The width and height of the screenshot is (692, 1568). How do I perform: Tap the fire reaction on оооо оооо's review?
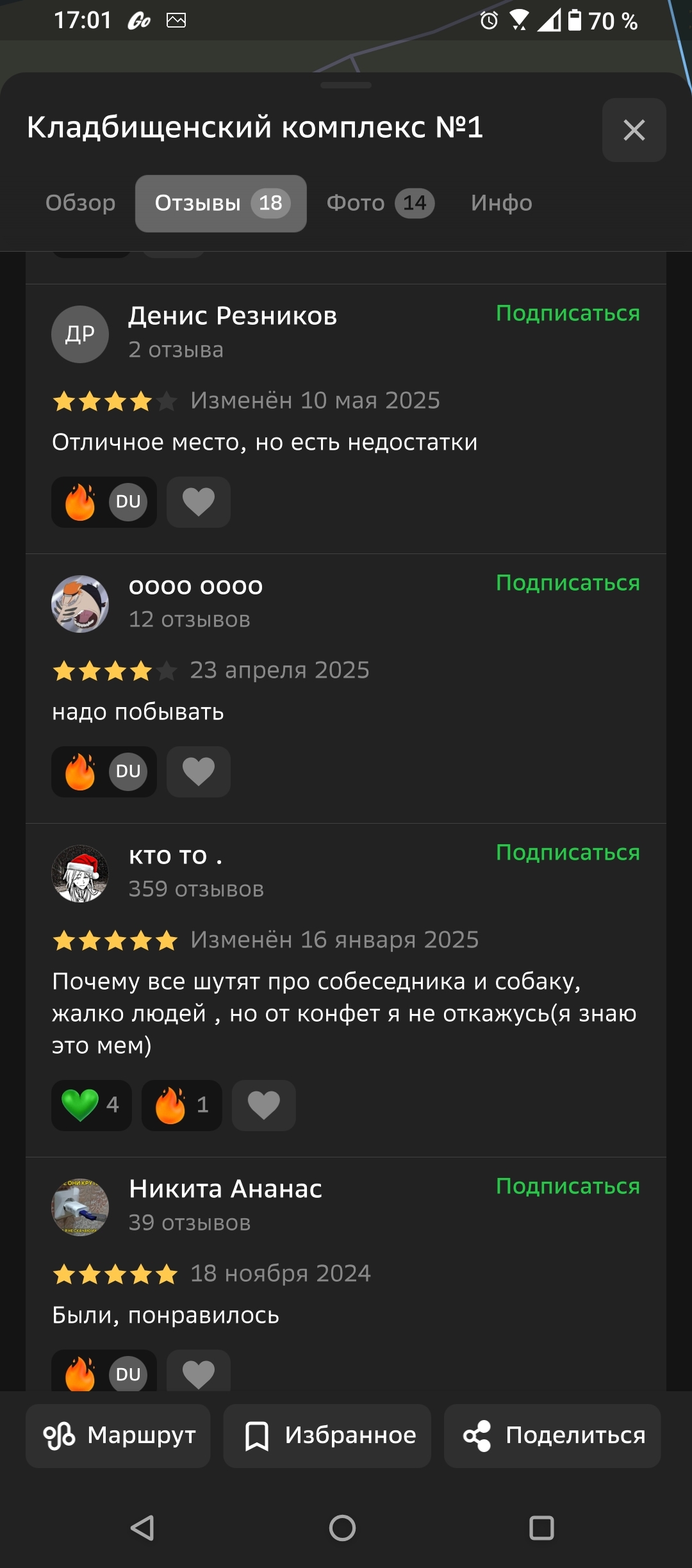(104, 772)
